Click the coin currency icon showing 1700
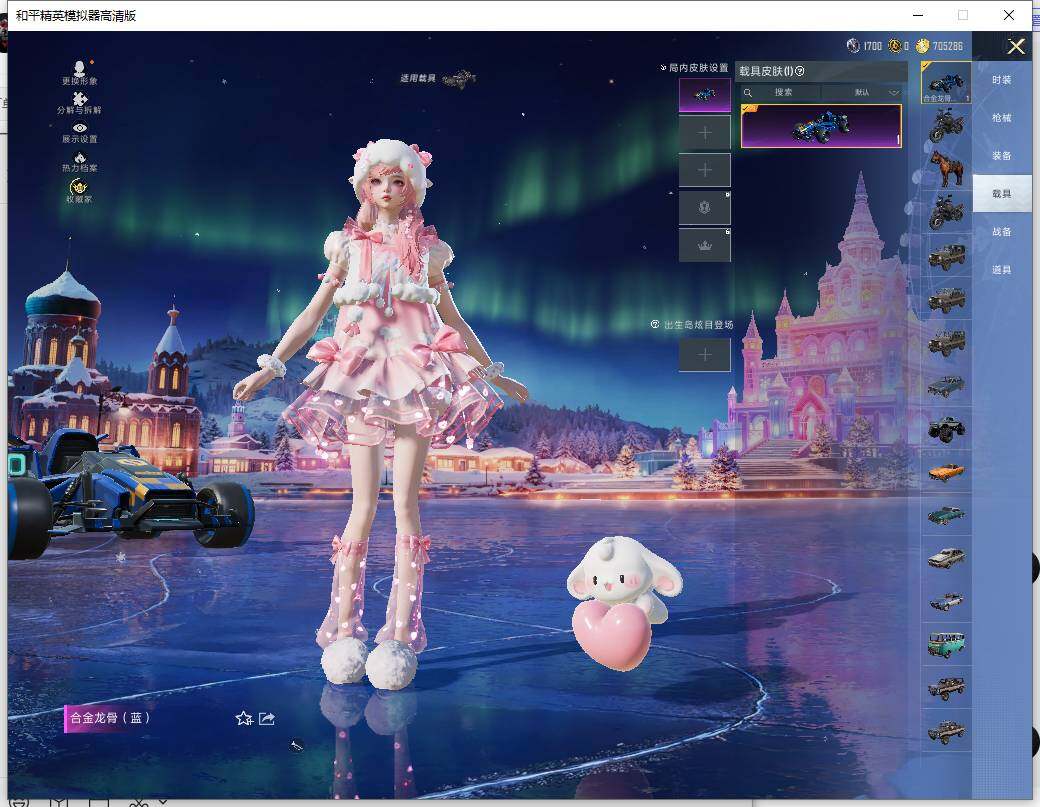This screenshot has width=1040, height=807. [855, 45]
